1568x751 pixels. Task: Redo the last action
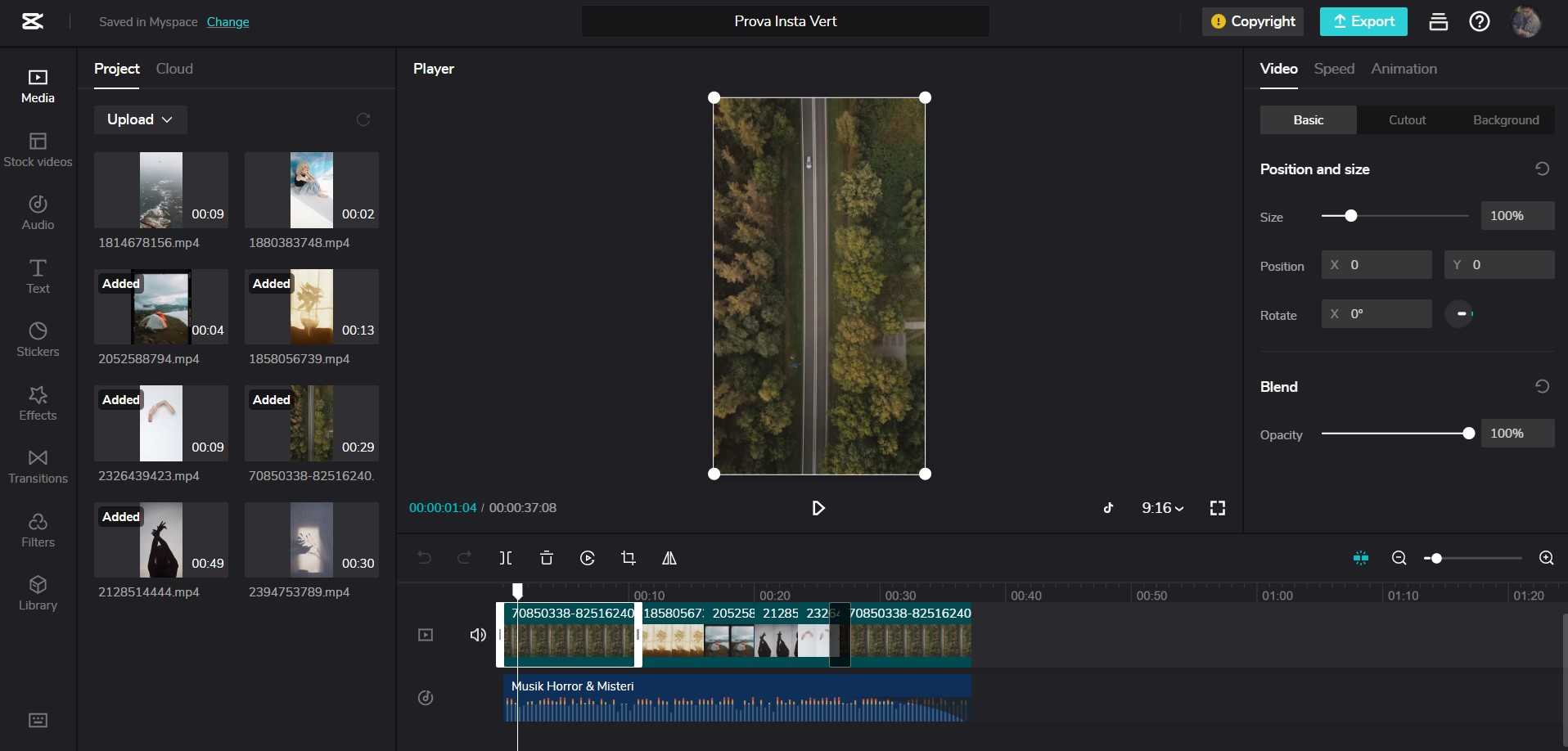click(x=464, y=558)
